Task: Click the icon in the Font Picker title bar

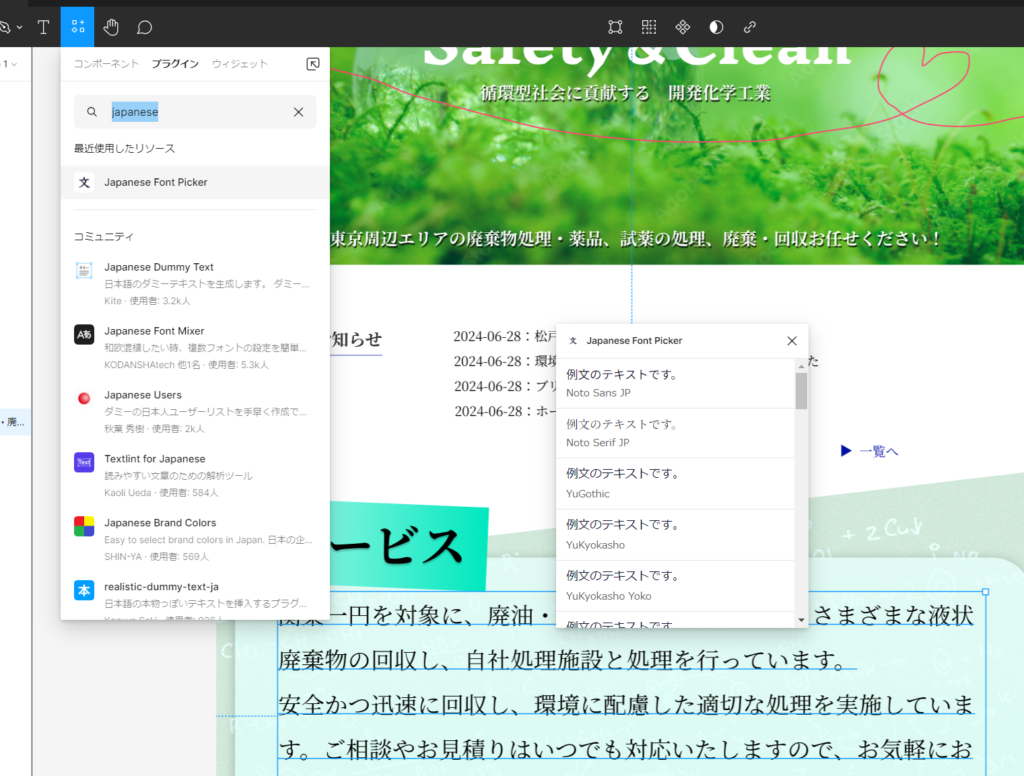Action: pos(573,341)
